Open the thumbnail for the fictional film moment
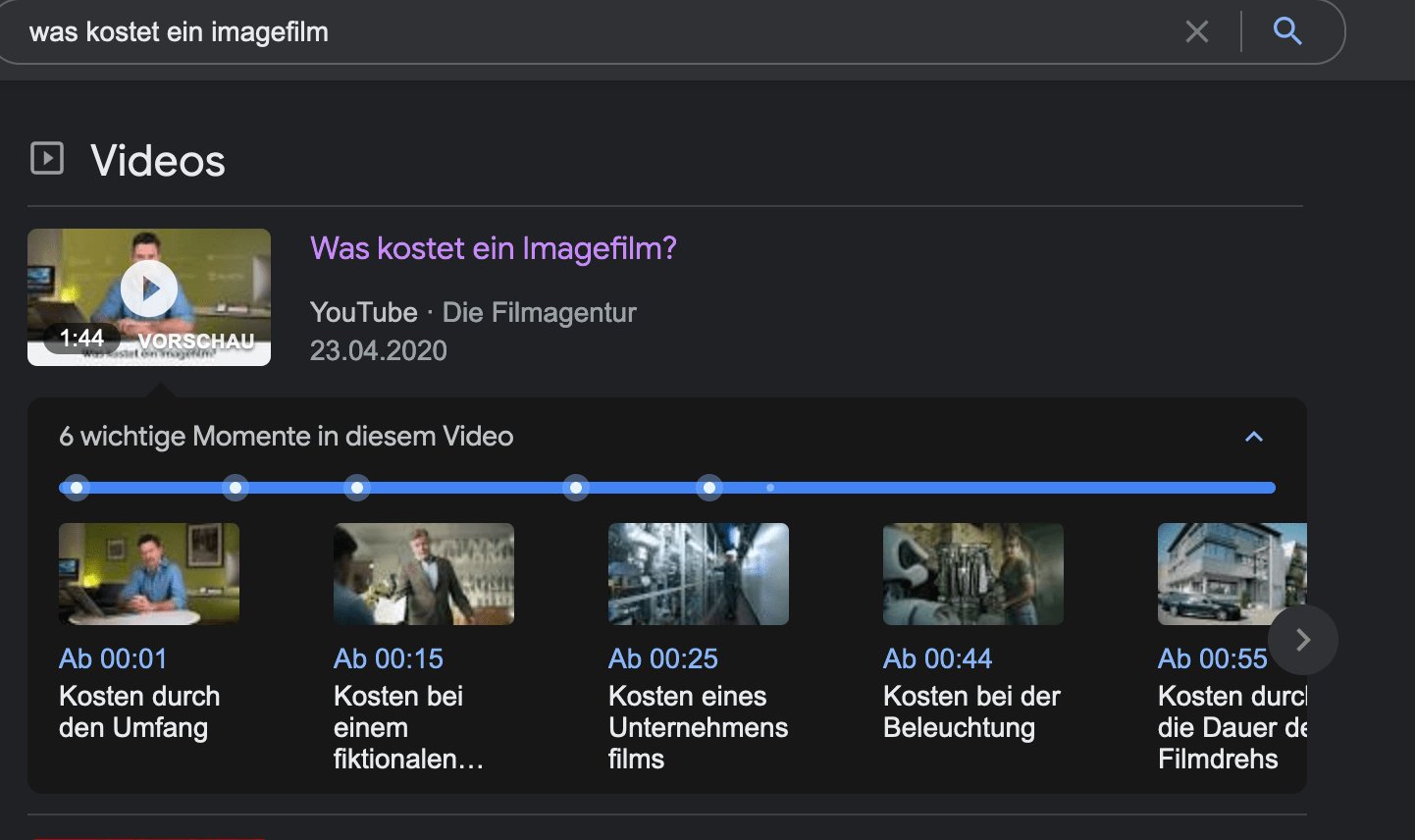Image resolution: width=1415 pixels, height=840 pixels. 424,574
